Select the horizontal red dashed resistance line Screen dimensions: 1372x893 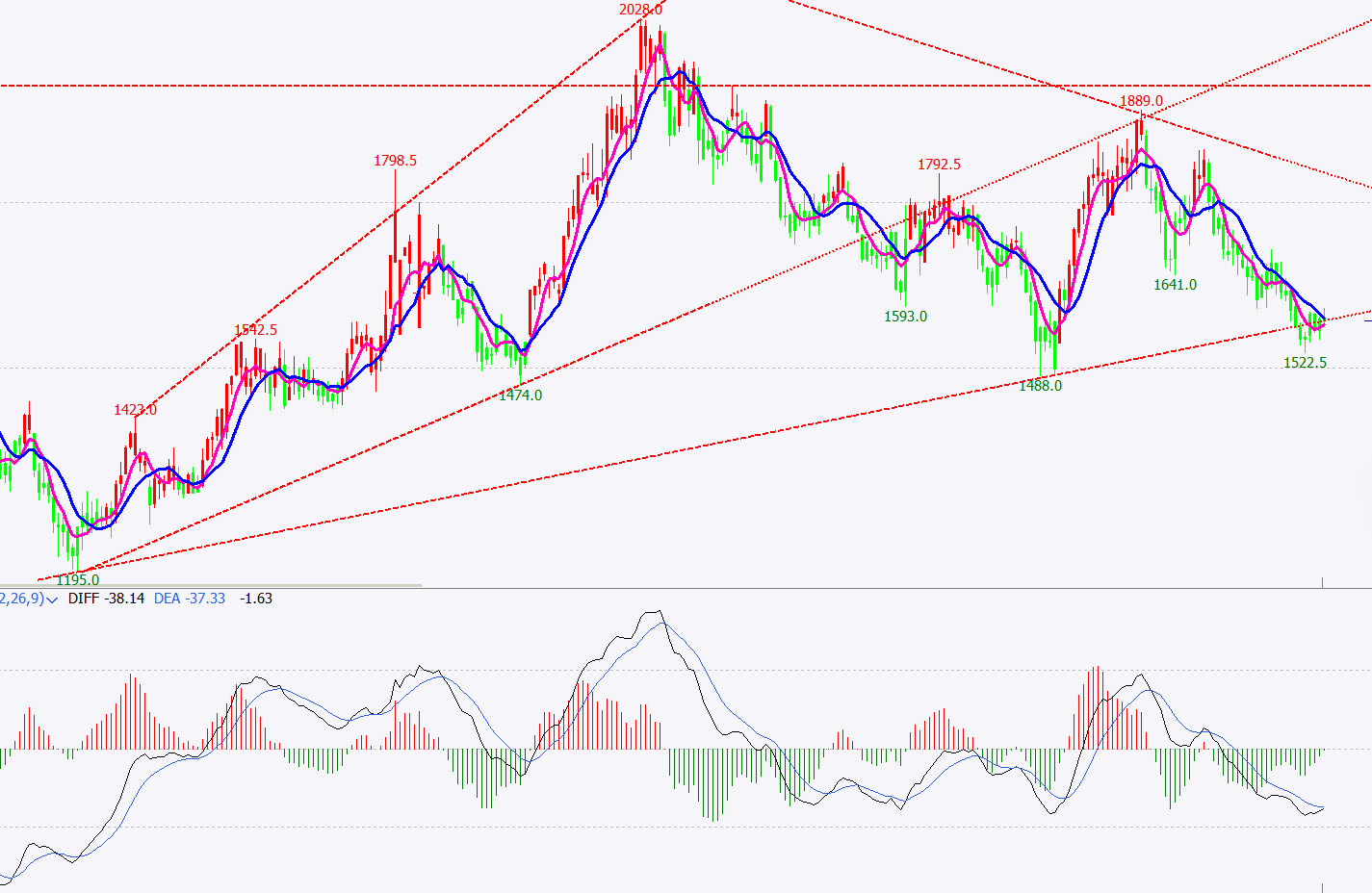click(x=289, y=86)
